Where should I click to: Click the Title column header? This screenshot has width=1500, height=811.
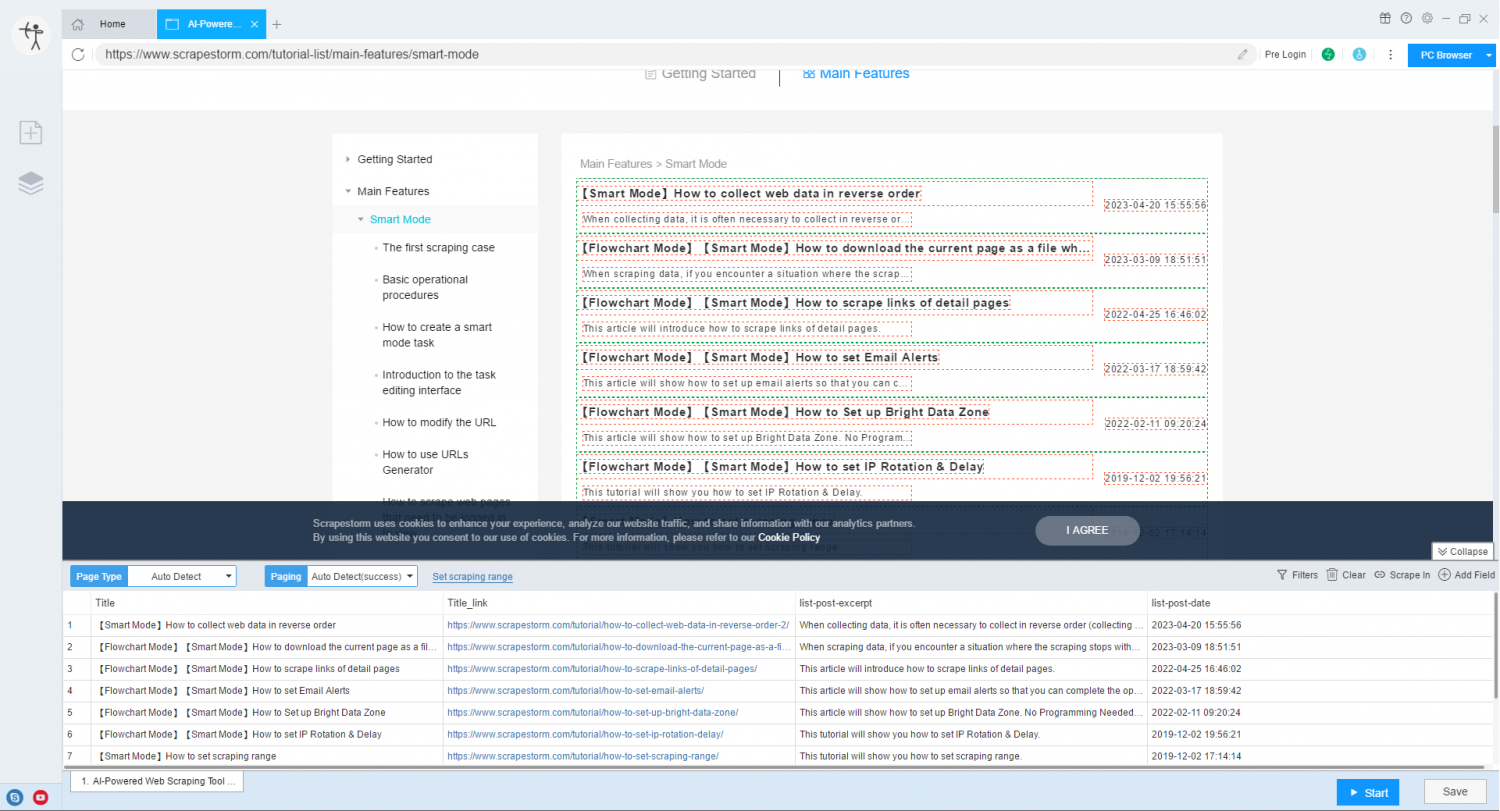267,602
